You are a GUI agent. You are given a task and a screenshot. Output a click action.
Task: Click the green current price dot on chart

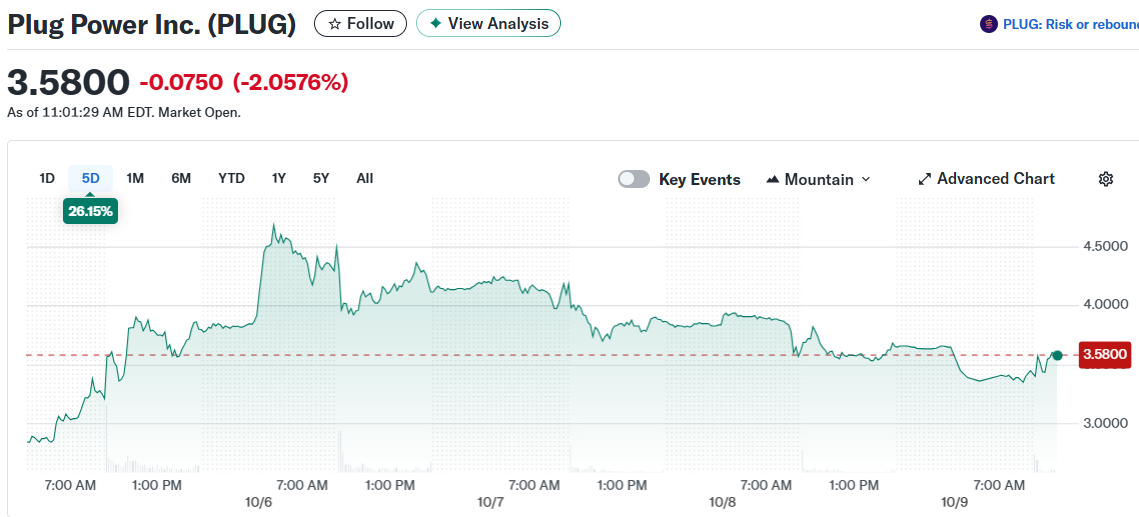pyautogui.click(x=1057, y=355)
